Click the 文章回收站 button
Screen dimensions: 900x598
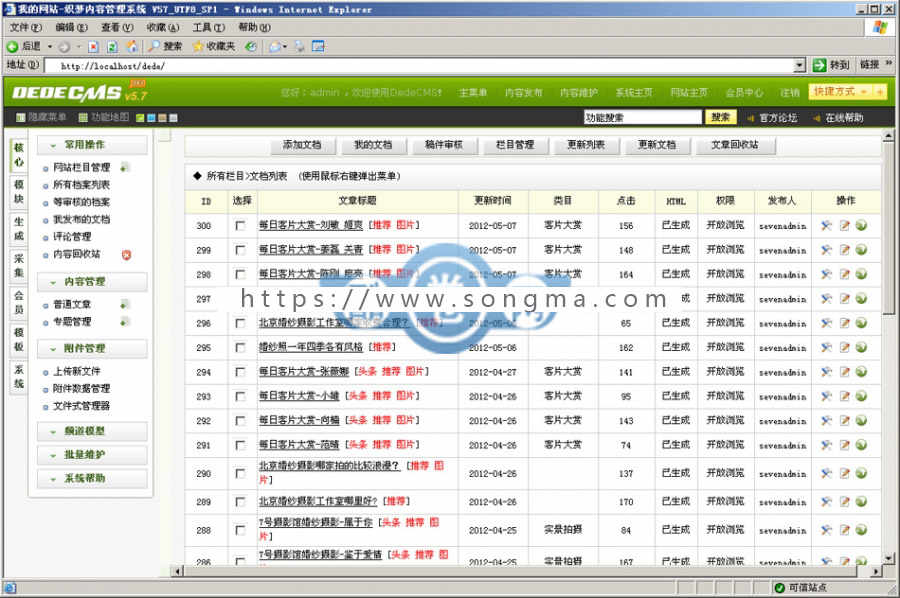pos(735,145)
